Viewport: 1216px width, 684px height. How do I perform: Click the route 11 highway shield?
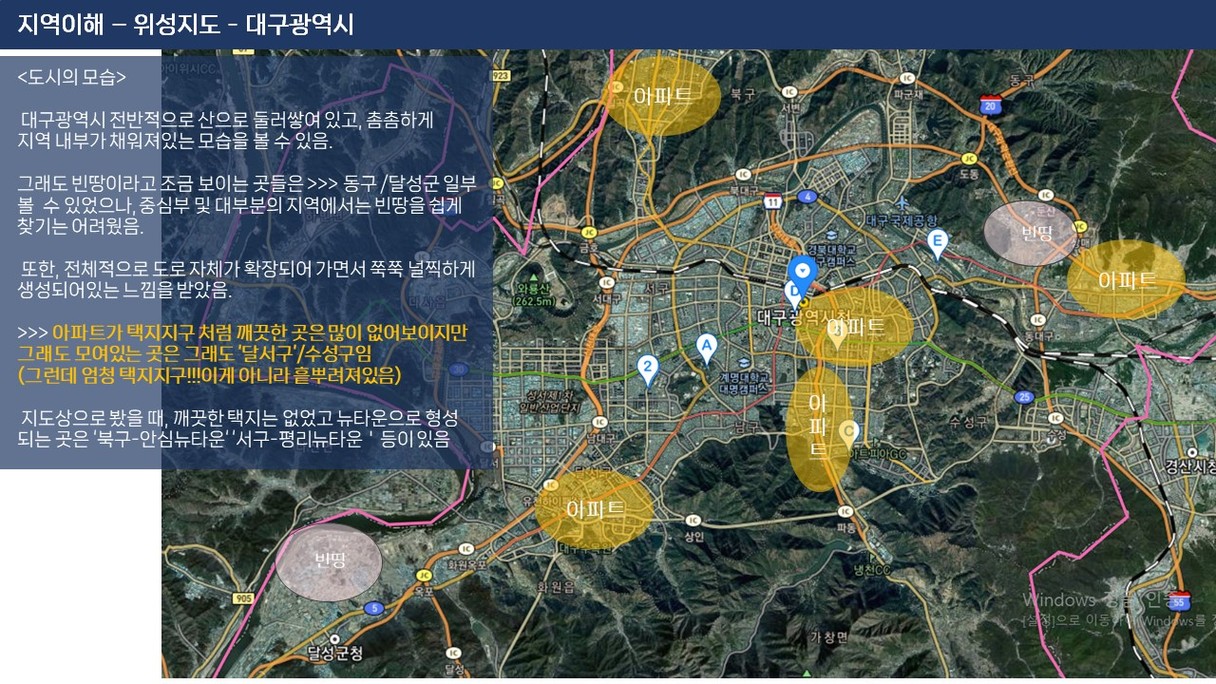click(772, 202)
